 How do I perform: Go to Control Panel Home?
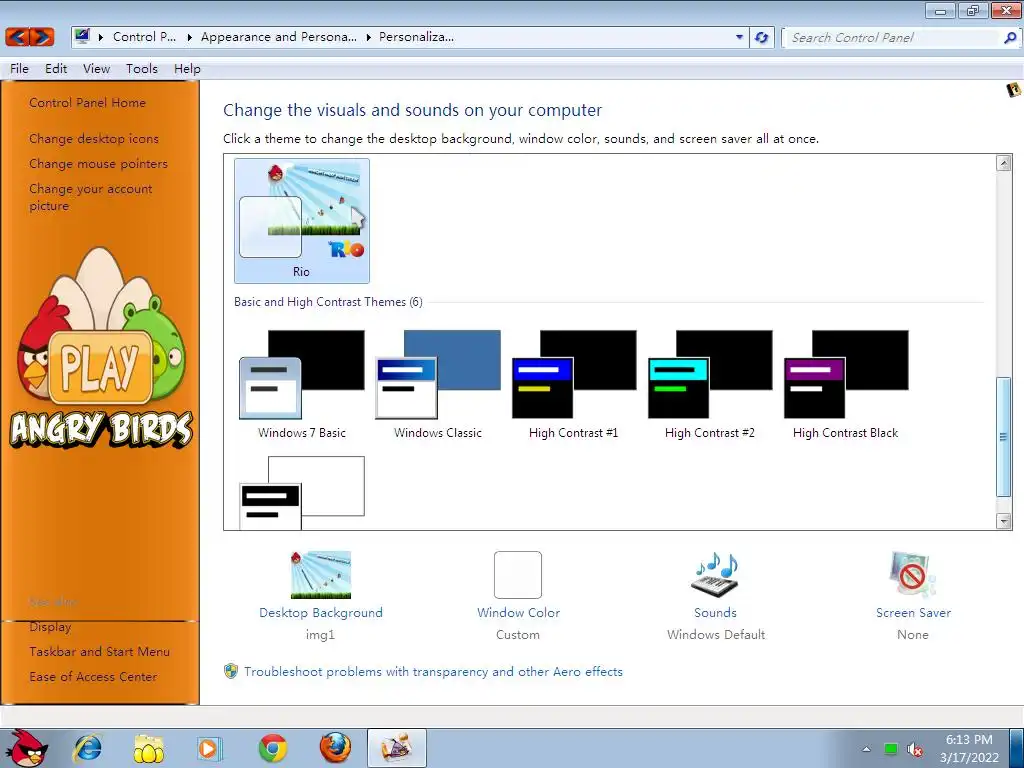pyautogui.click(x=88, y=103)
